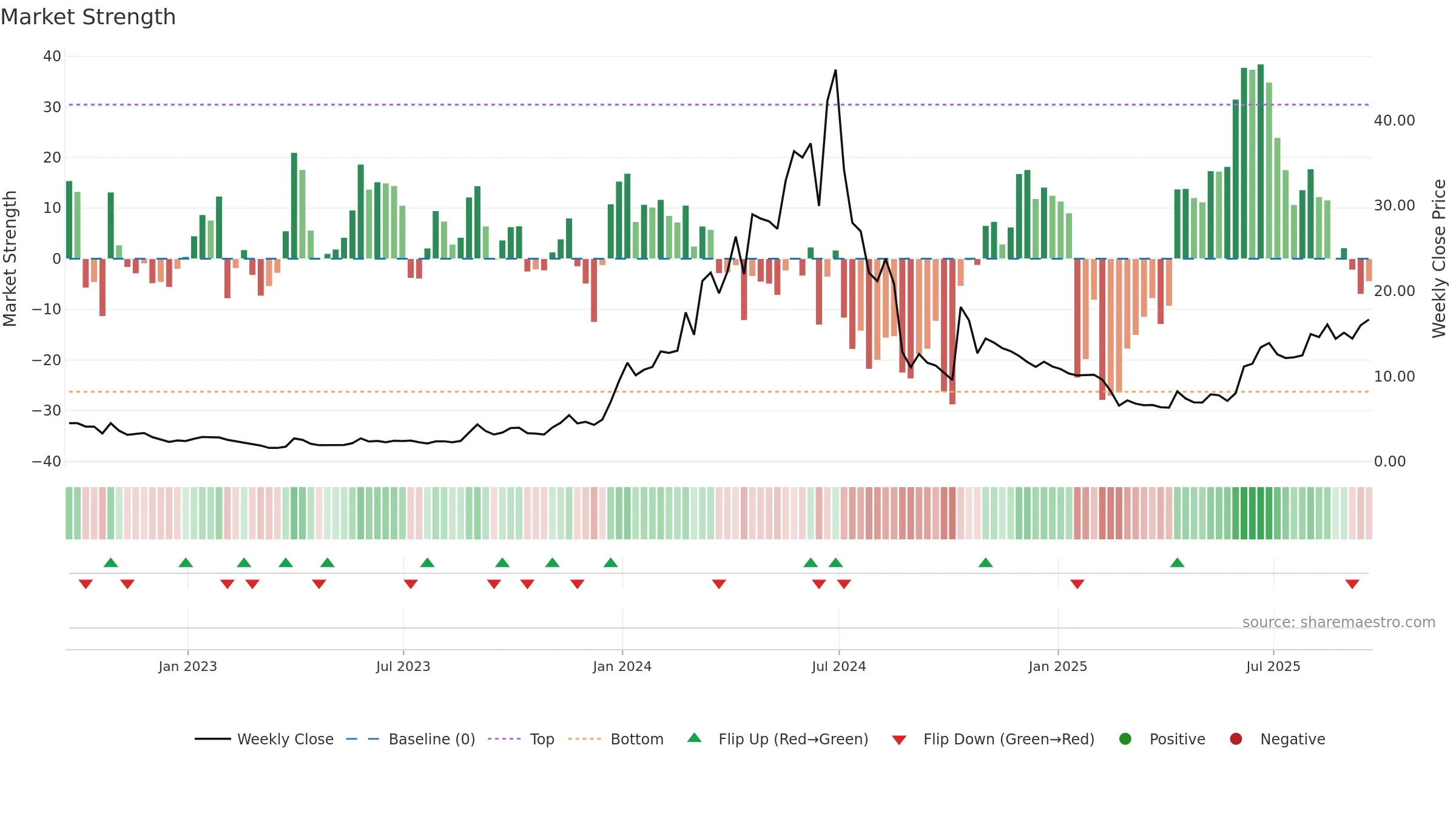Click the Jul 2023 axis label
The height and width of the screenshot is (819, 1456).
pos(403,666)
